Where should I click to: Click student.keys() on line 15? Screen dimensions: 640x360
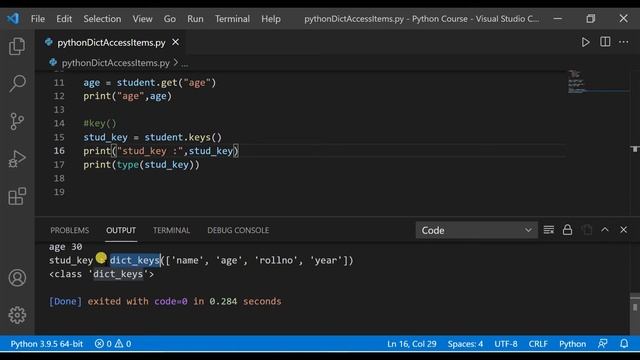183,137
